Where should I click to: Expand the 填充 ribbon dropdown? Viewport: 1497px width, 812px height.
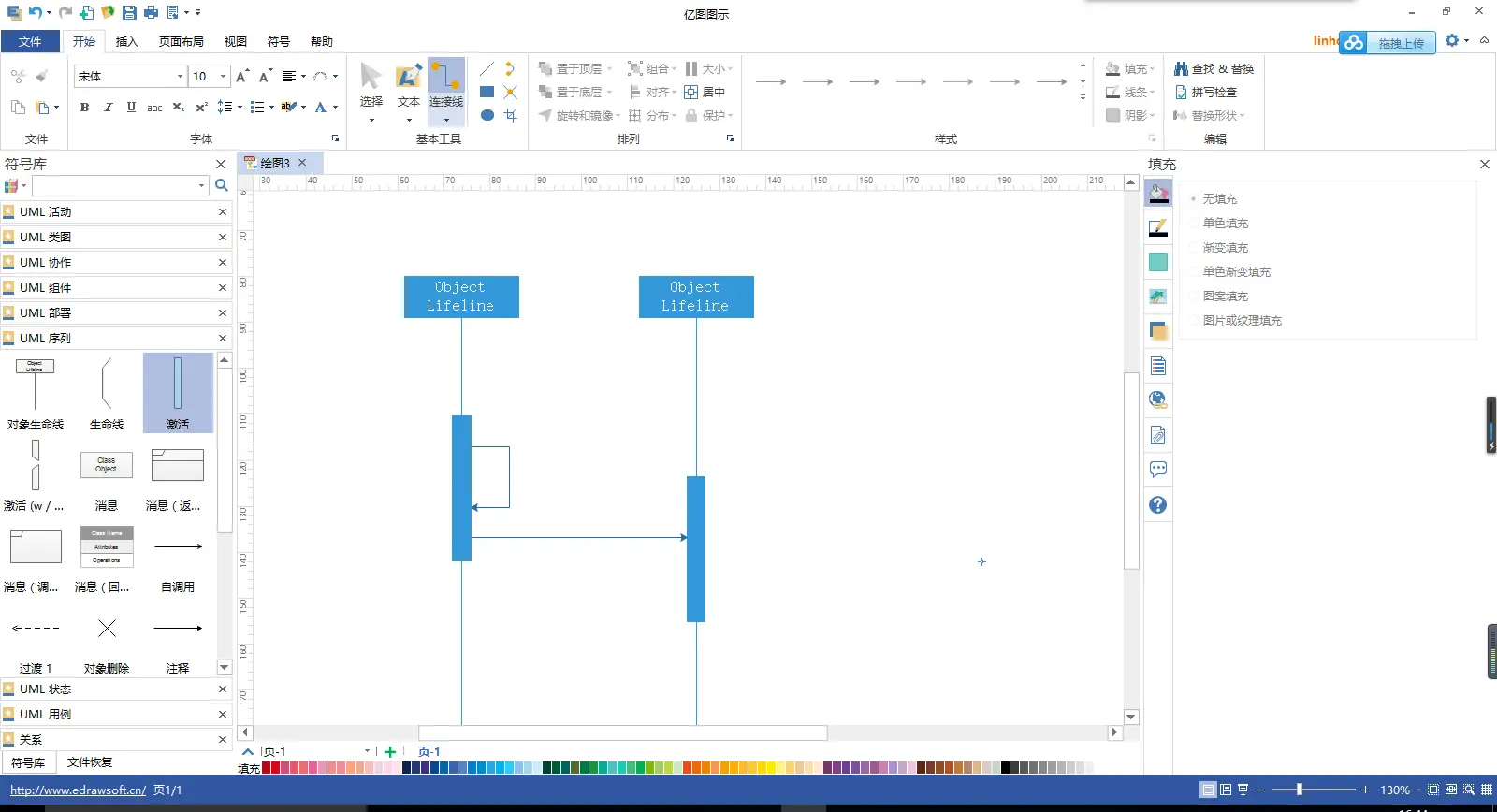1152,69
